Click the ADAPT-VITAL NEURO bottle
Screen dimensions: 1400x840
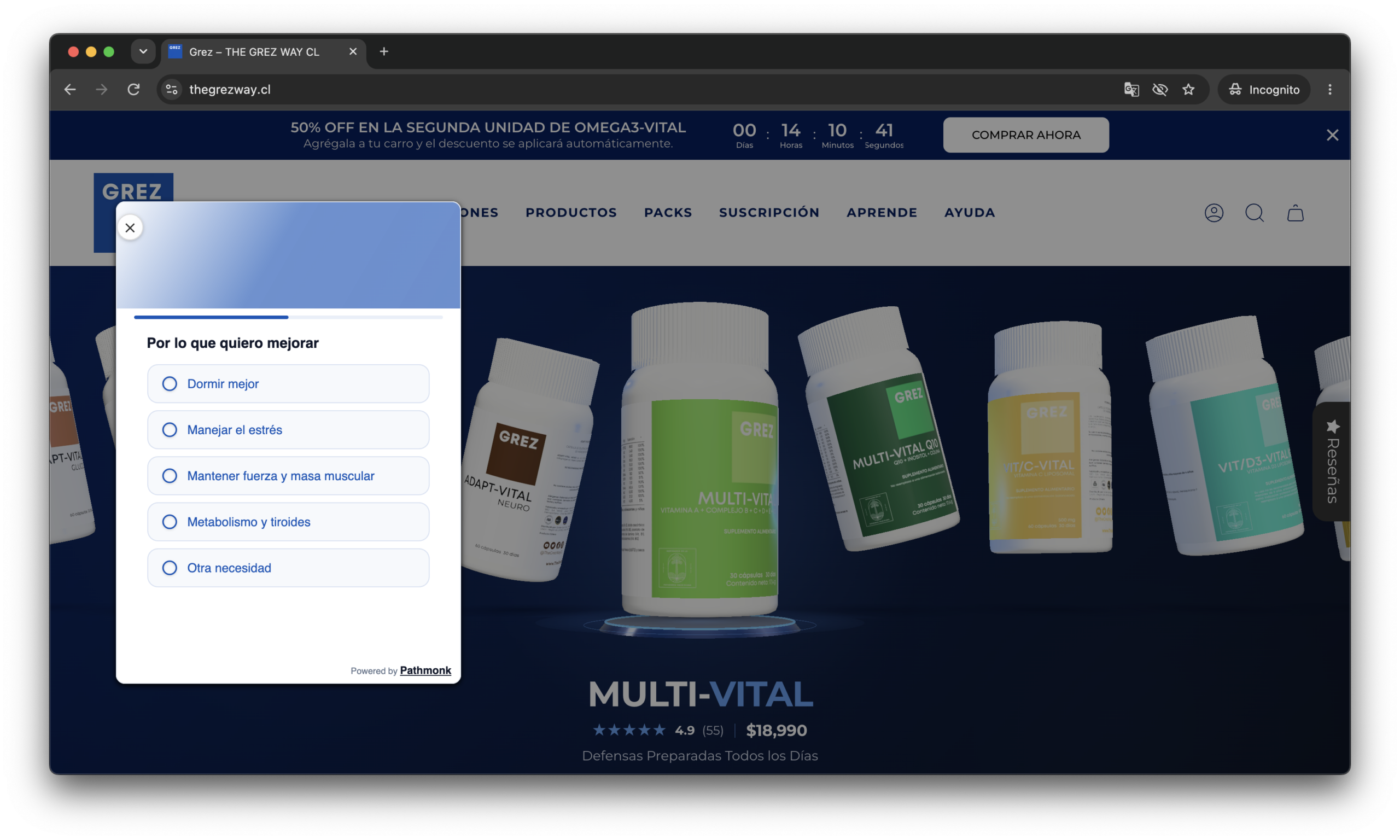tap(529, 459)
